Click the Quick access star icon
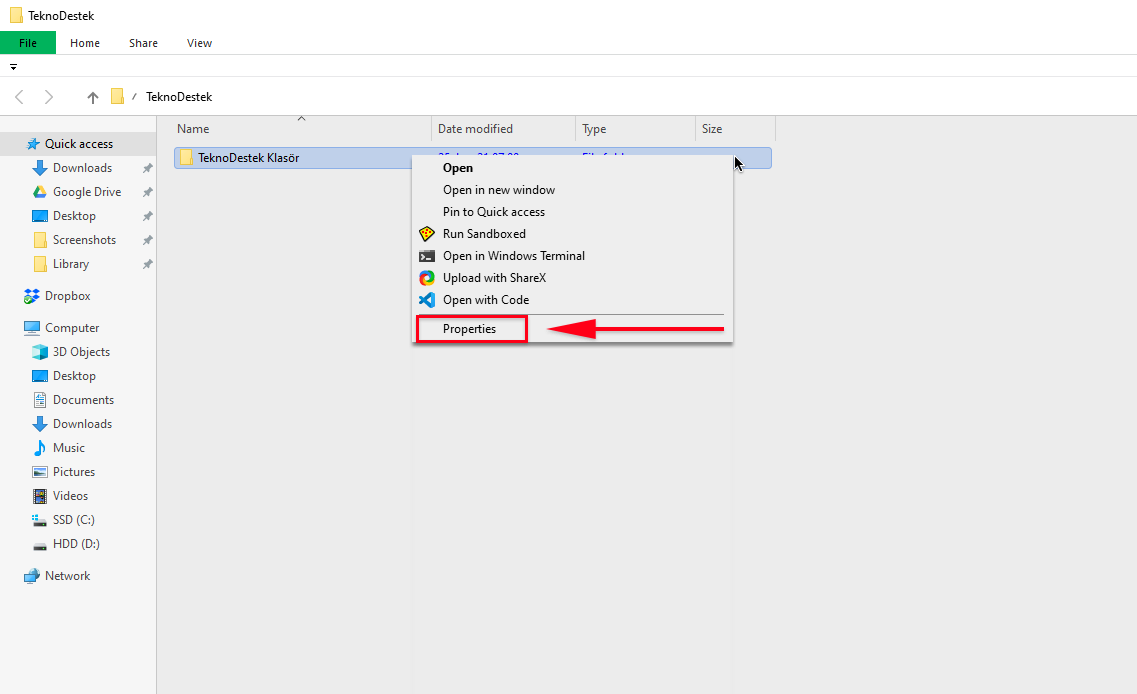The width and height of the screenshot is (1137, 694). click(x=33, y=144)
